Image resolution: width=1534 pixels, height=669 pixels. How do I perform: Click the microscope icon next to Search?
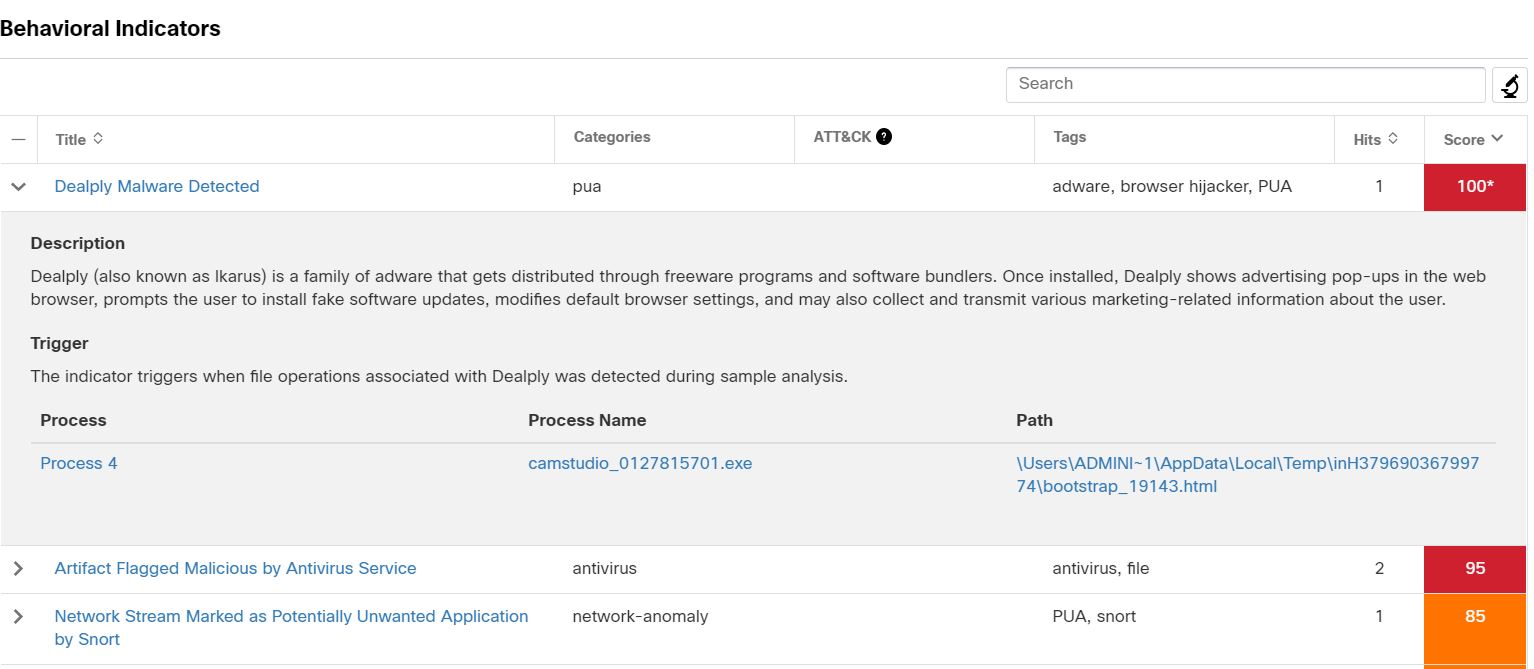[1509, 86]
